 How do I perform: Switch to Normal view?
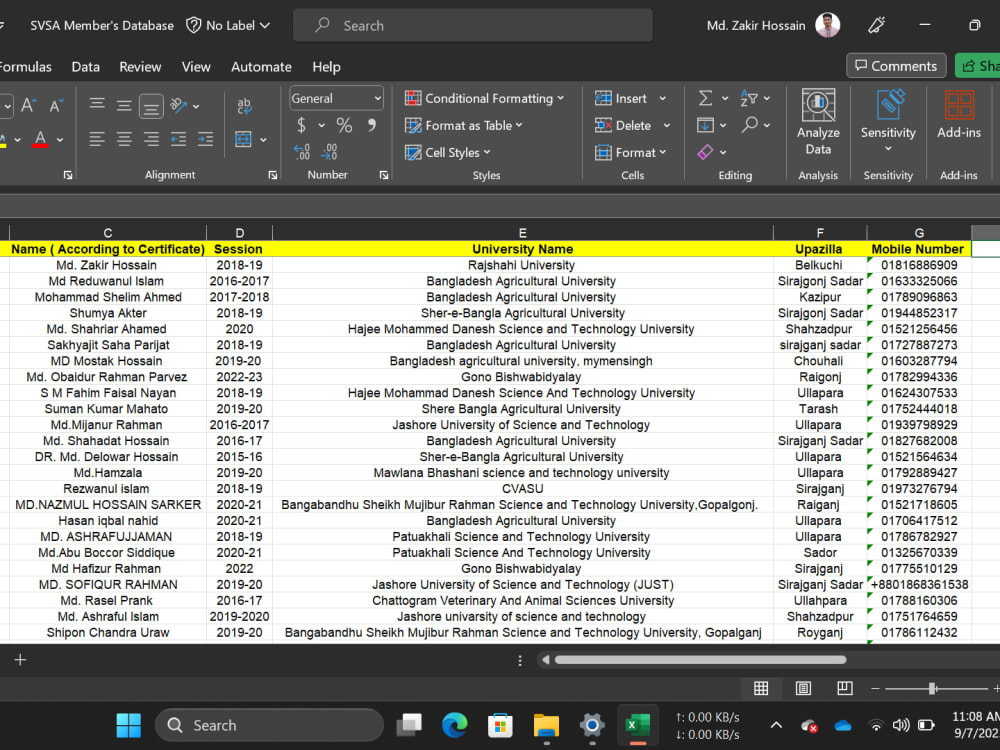761,688
